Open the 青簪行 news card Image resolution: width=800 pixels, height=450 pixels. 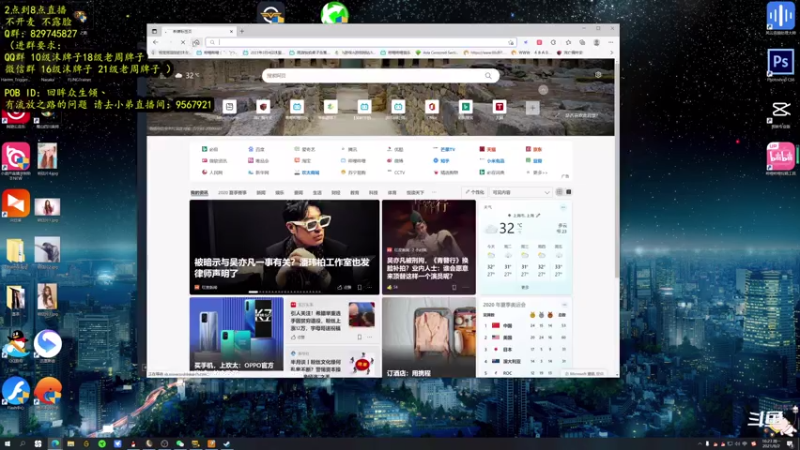pyautogui.click(x=429, y=247)
